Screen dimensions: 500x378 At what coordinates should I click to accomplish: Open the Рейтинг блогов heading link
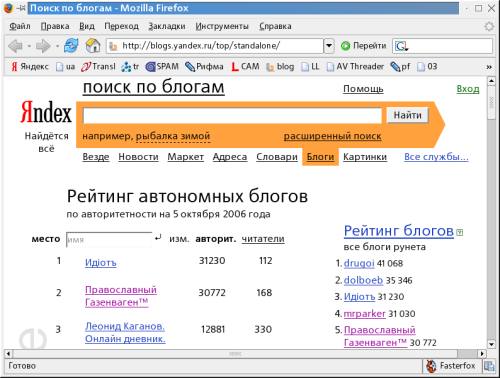coord(399,231)
